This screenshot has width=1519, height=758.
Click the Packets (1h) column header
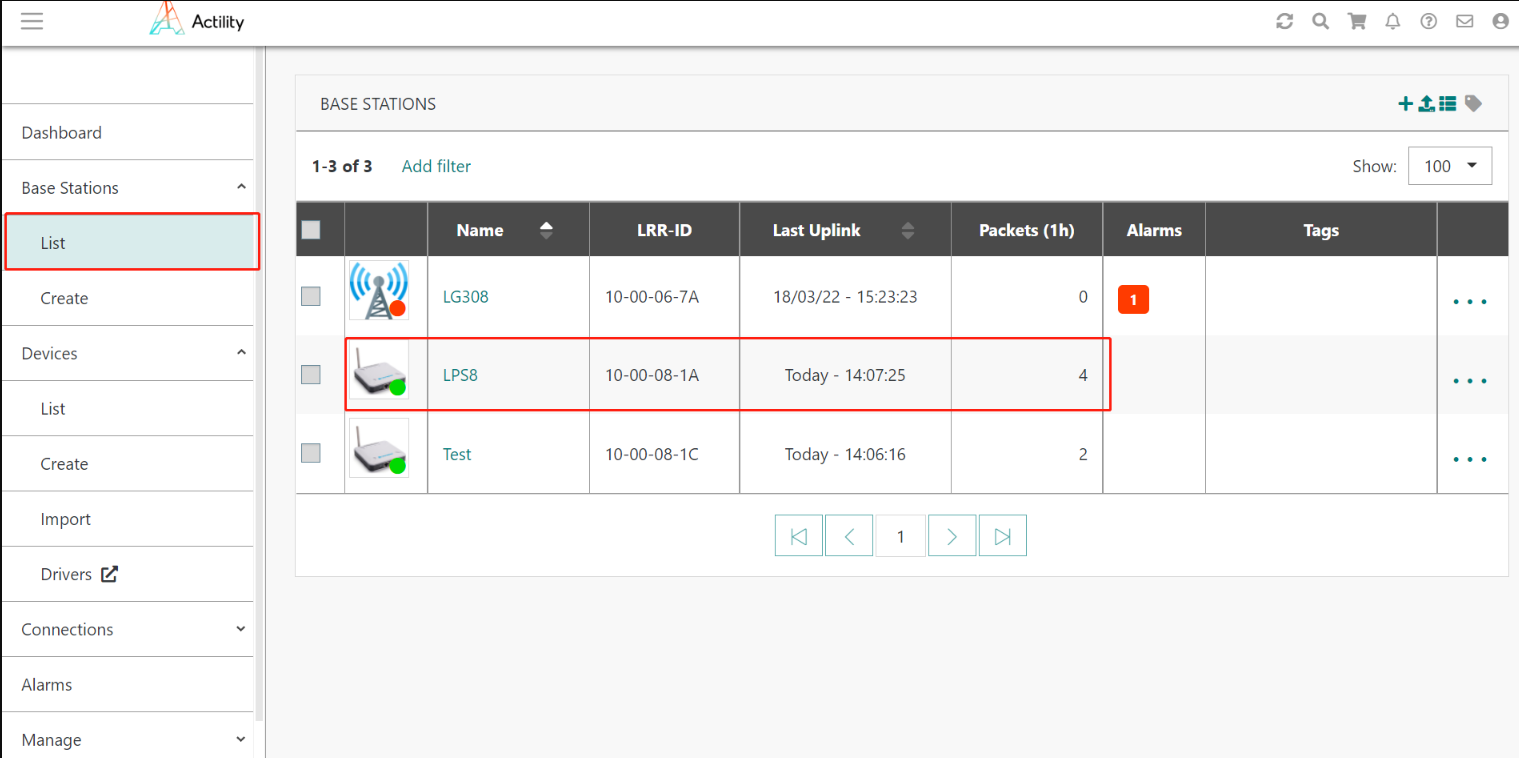pos(1027,230)
